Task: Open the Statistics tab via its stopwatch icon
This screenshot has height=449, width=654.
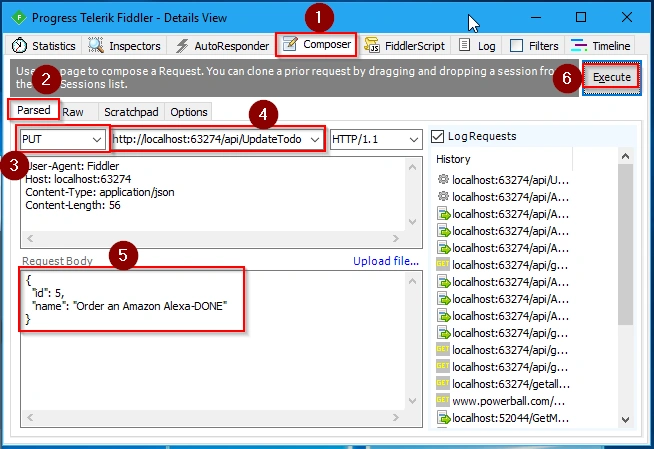Action: (19, 45)
